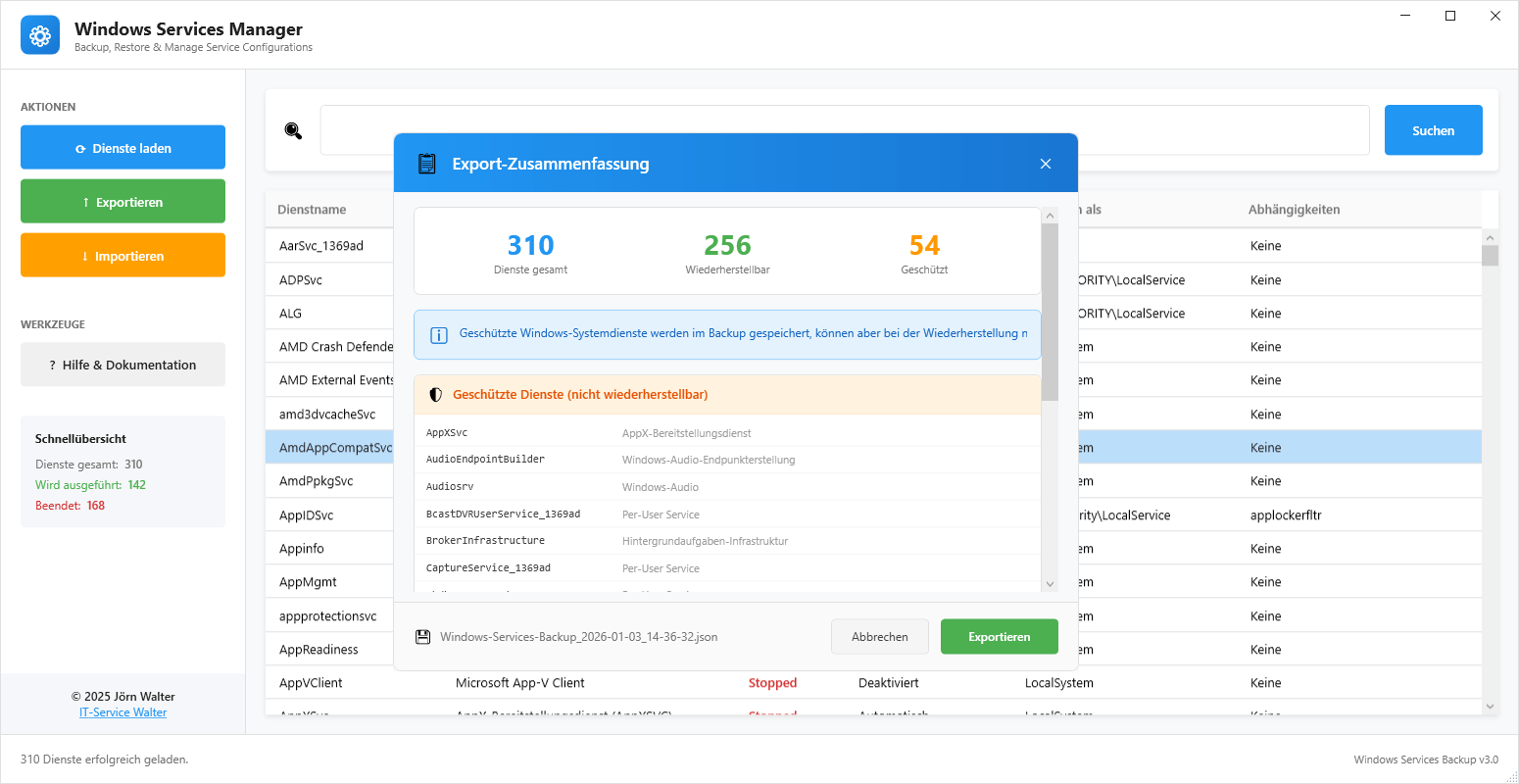Viewport: 1519px width, 784px height.
Task: Confirm export with dialog Exportieren button
Action: [x=999, y=637]
